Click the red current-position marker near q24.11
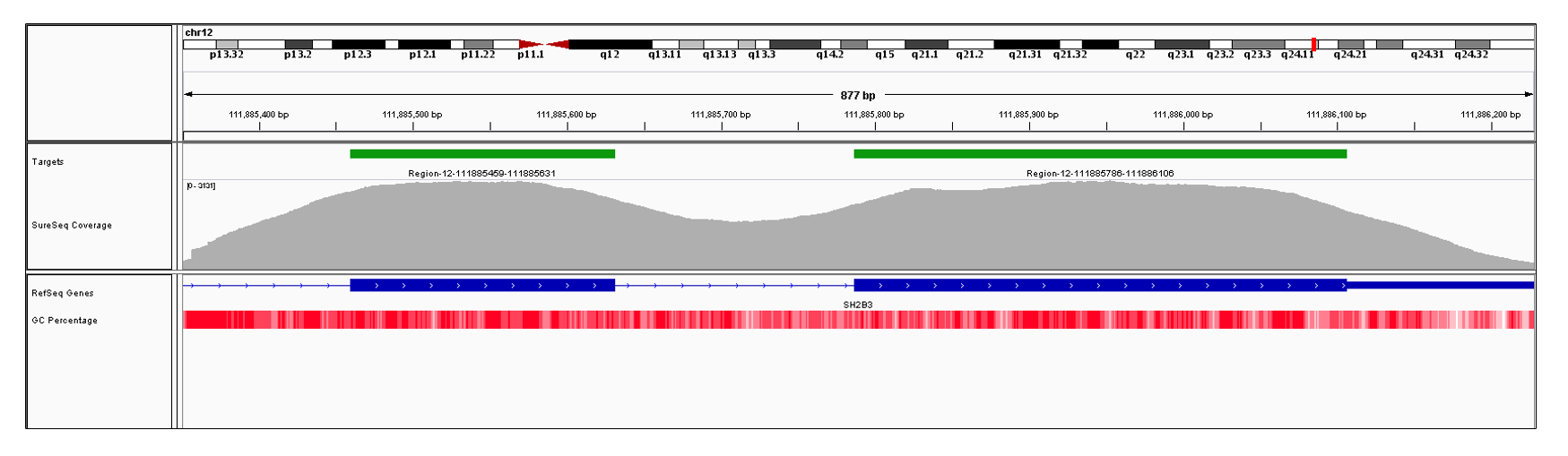 (1313, 44)
